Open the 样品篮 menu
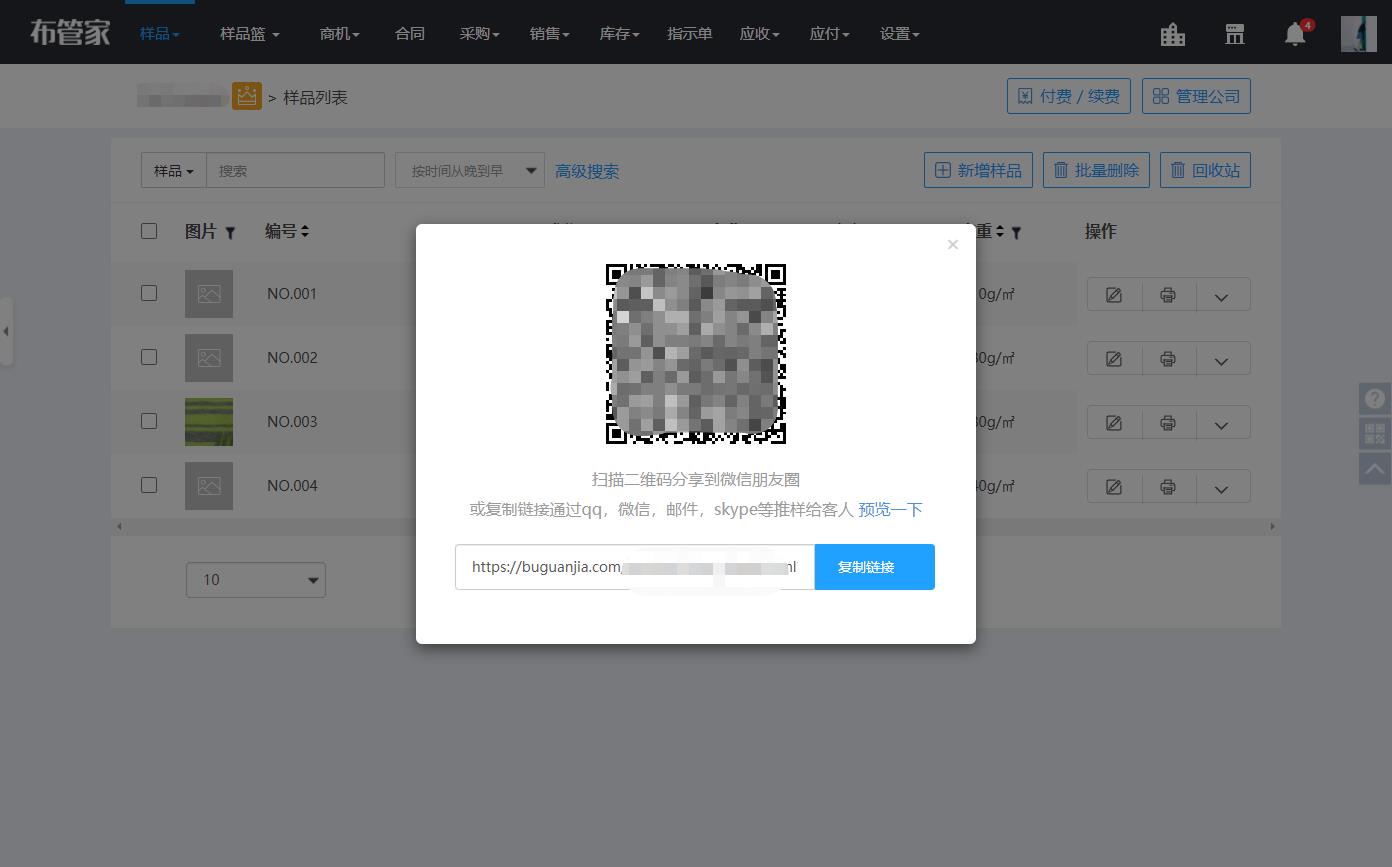Viewport: 1392px width, 867px height. [250, 34]
